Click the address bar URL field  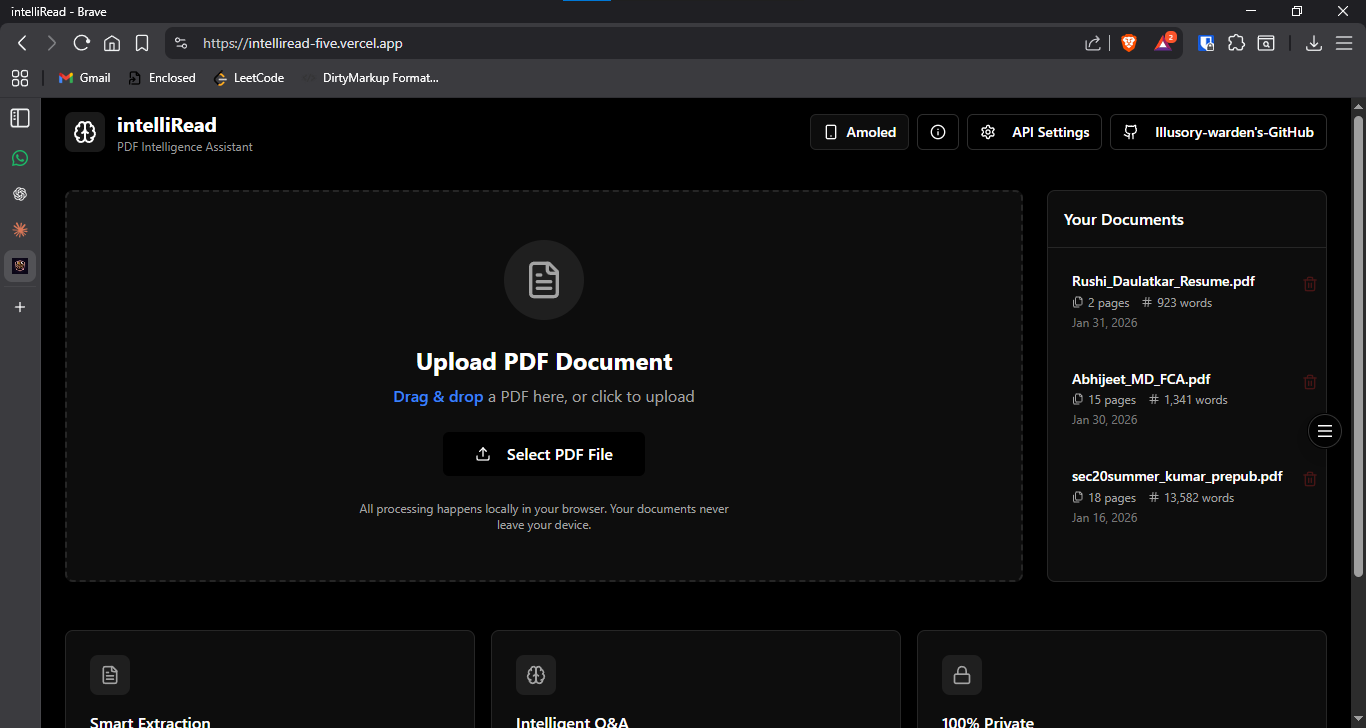[600, 43]
